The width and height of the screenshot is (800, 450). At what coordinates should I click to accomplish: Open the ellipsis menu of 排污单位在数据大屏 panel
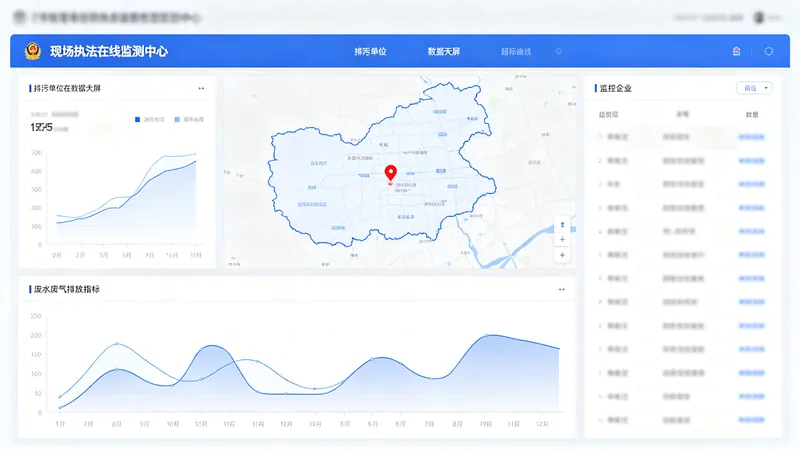click(201, 88)
